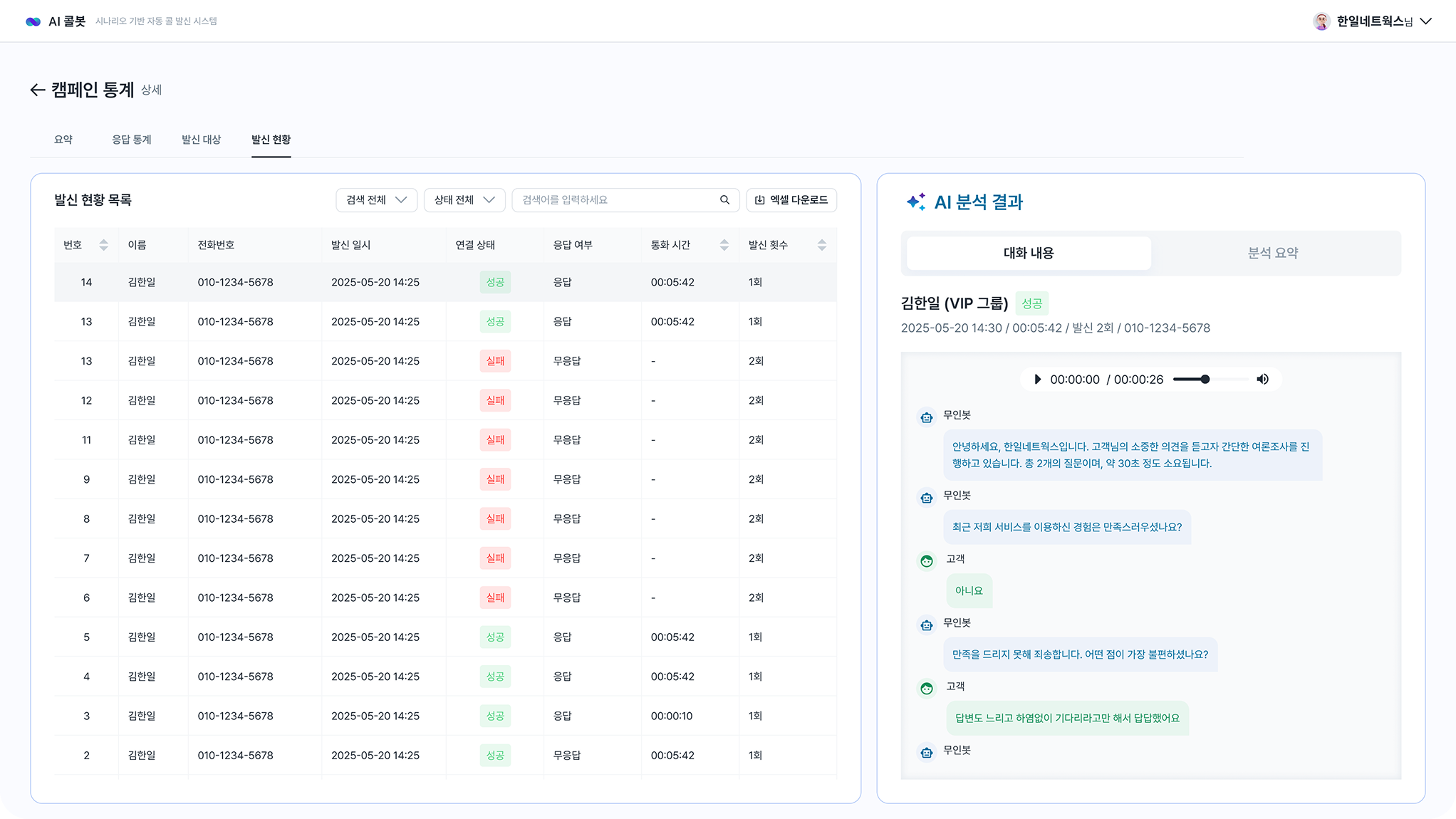Click the AI sparkle icon beside AI 분석 결과

[917, 200]
